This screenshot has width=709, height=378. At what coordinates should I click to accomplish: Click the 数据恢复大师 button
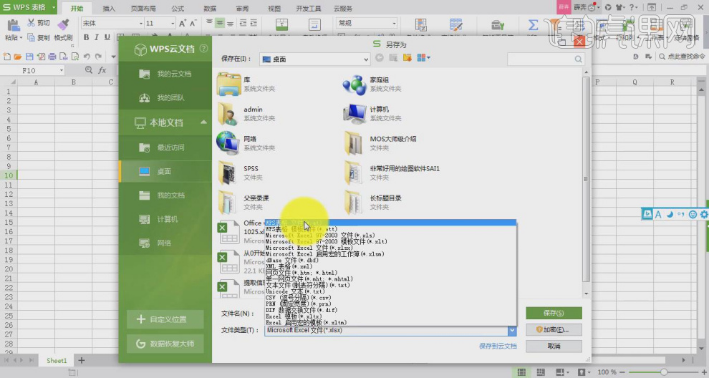pos(165,344)
